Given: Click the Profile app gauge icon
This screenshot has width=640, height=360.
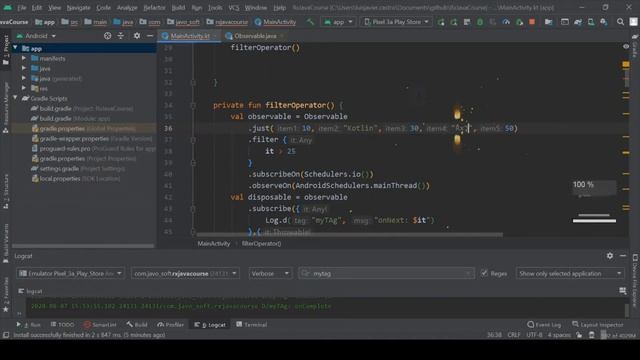Looking at the screenshot, I should click(x=506, y=22).
